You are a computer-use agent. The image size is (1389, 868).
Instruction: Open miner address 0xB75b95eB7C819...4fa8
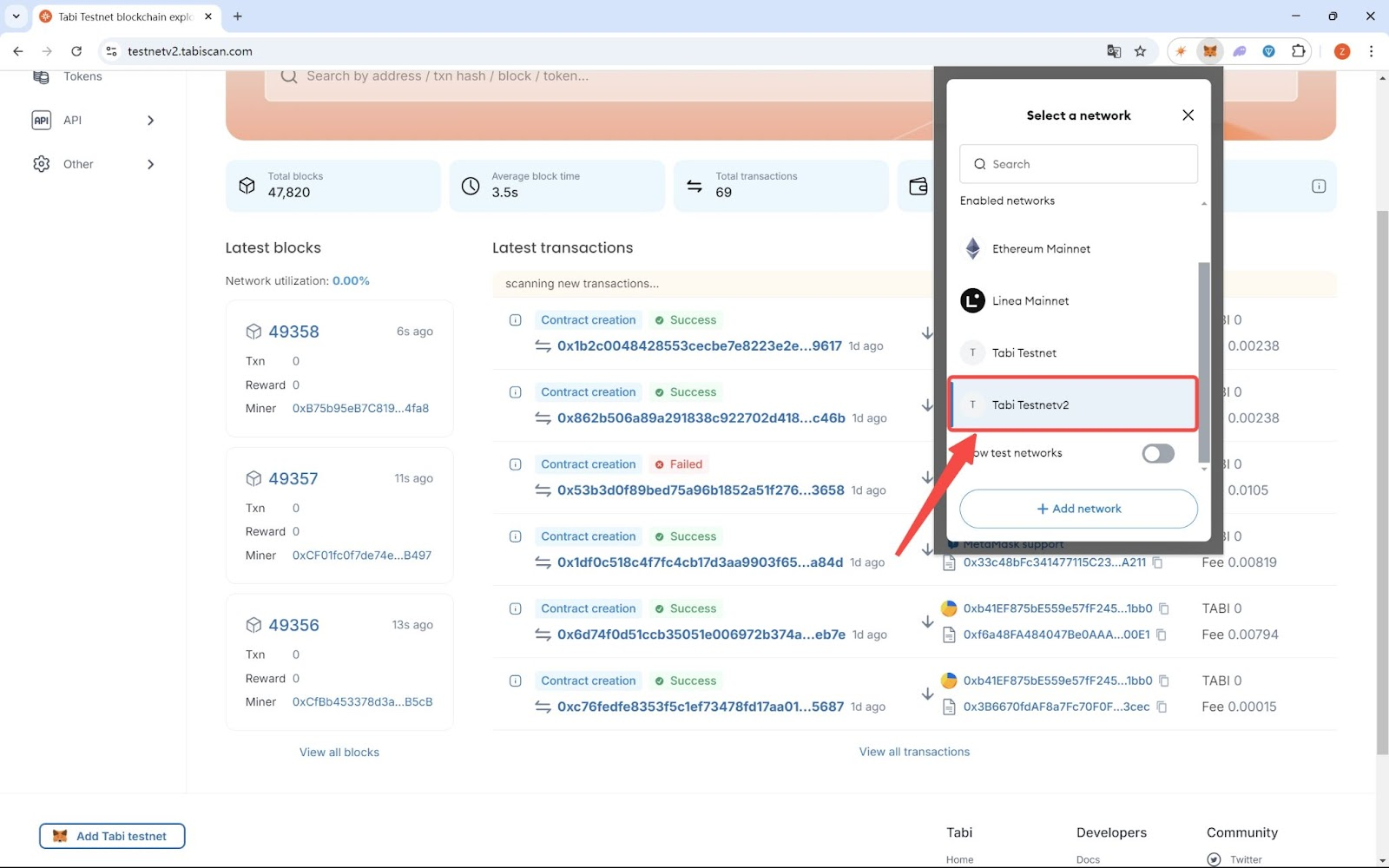point(360,408)
